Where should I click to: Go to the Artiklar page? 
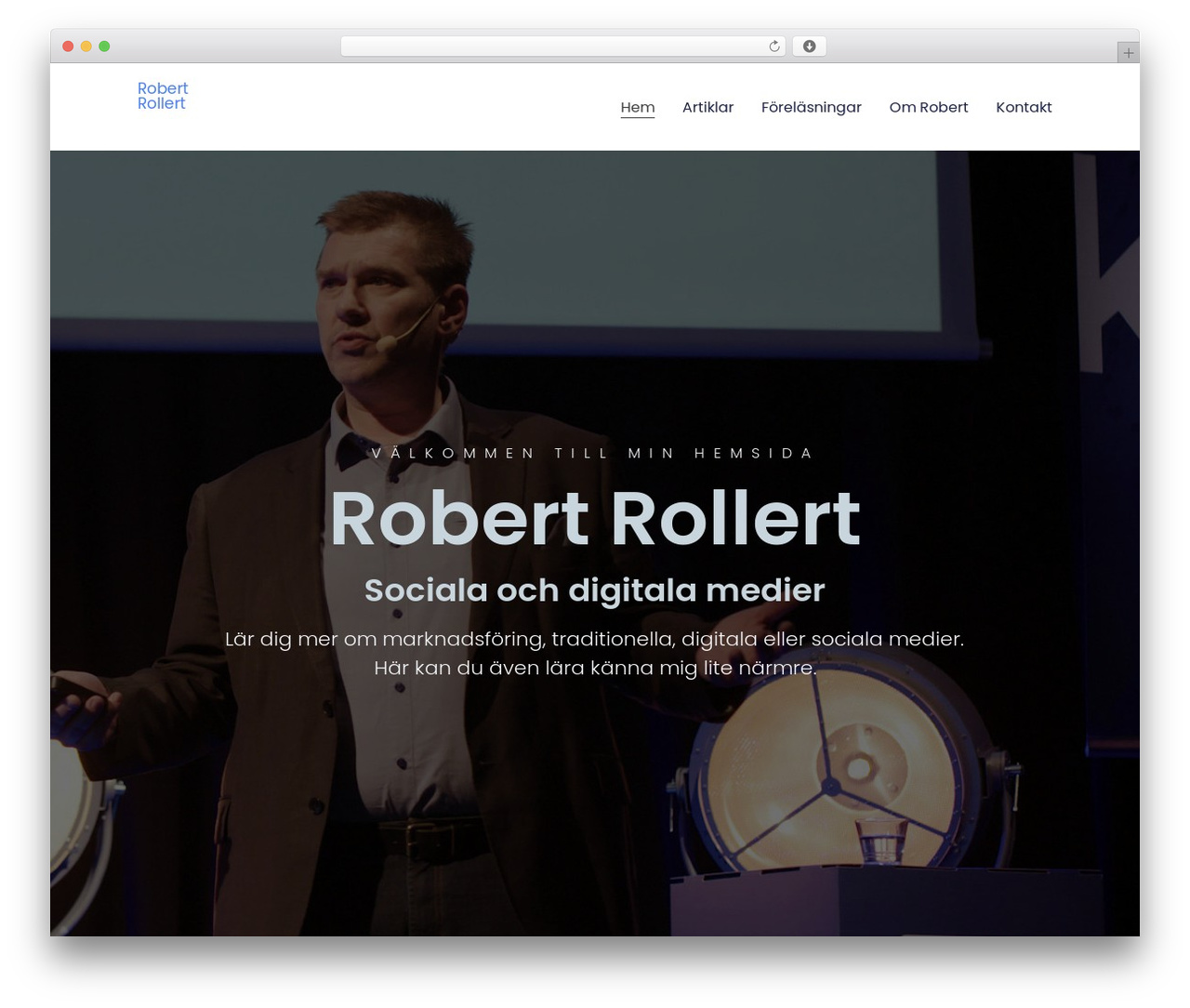pyautogui.click(x=707, y=107)
